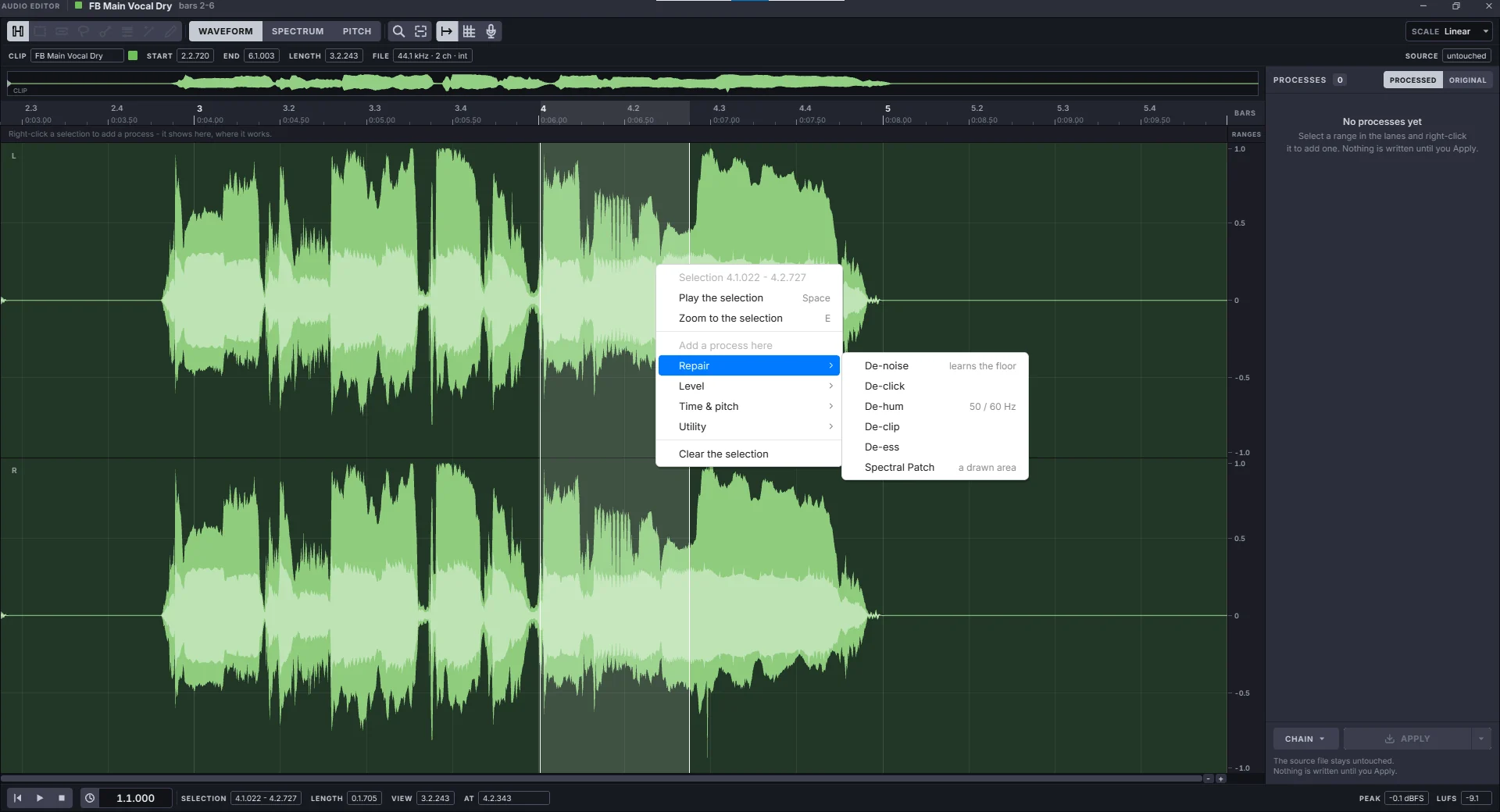
Task: Switch to the Pitch view tab
Action: click(x=357, y=31)
